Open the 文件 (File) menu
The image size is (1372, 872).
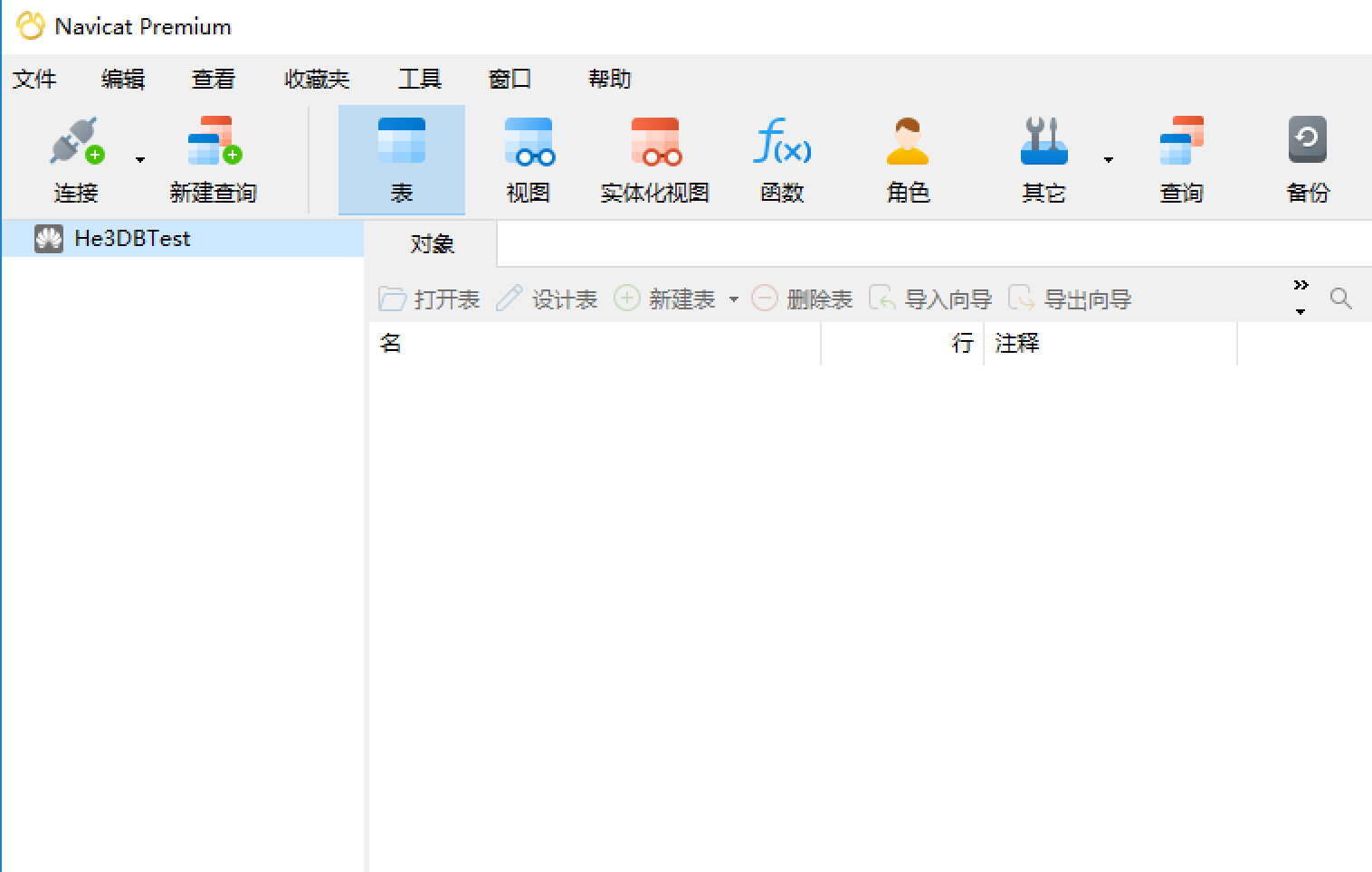[x=34, y=80]
